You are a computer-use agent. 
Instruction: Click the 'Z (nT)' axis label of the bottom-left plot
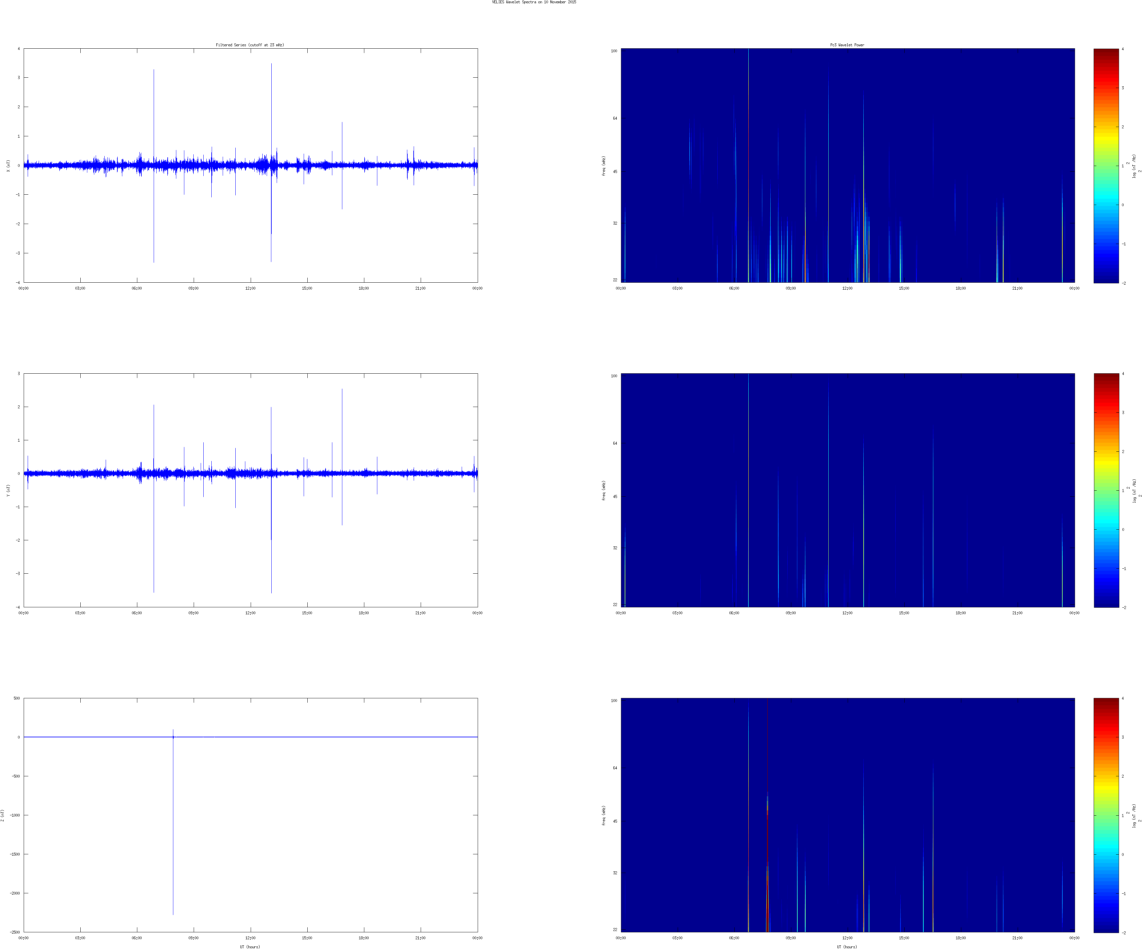[3, 815]
